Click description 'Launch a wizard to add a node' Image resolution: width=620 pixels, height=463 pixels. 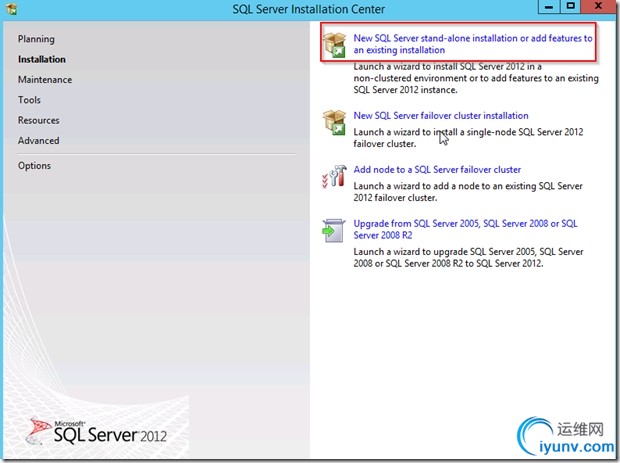point(468,192)
